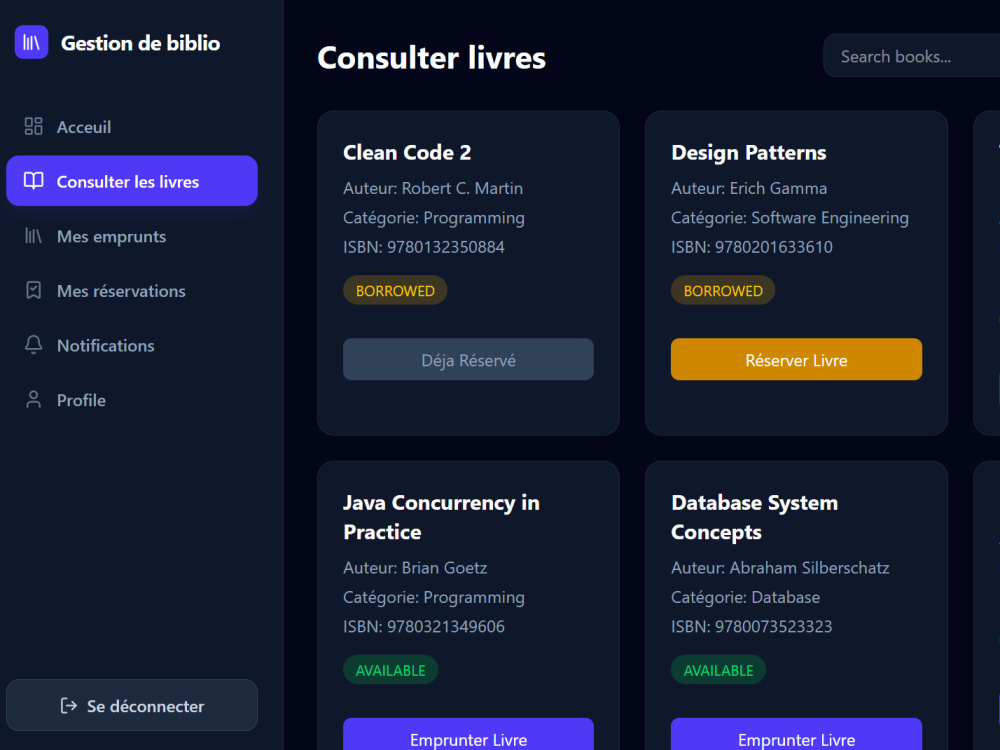Click the purple library logo icon
The width and height of the screenshot is (1000, 750).
[31, 42]
